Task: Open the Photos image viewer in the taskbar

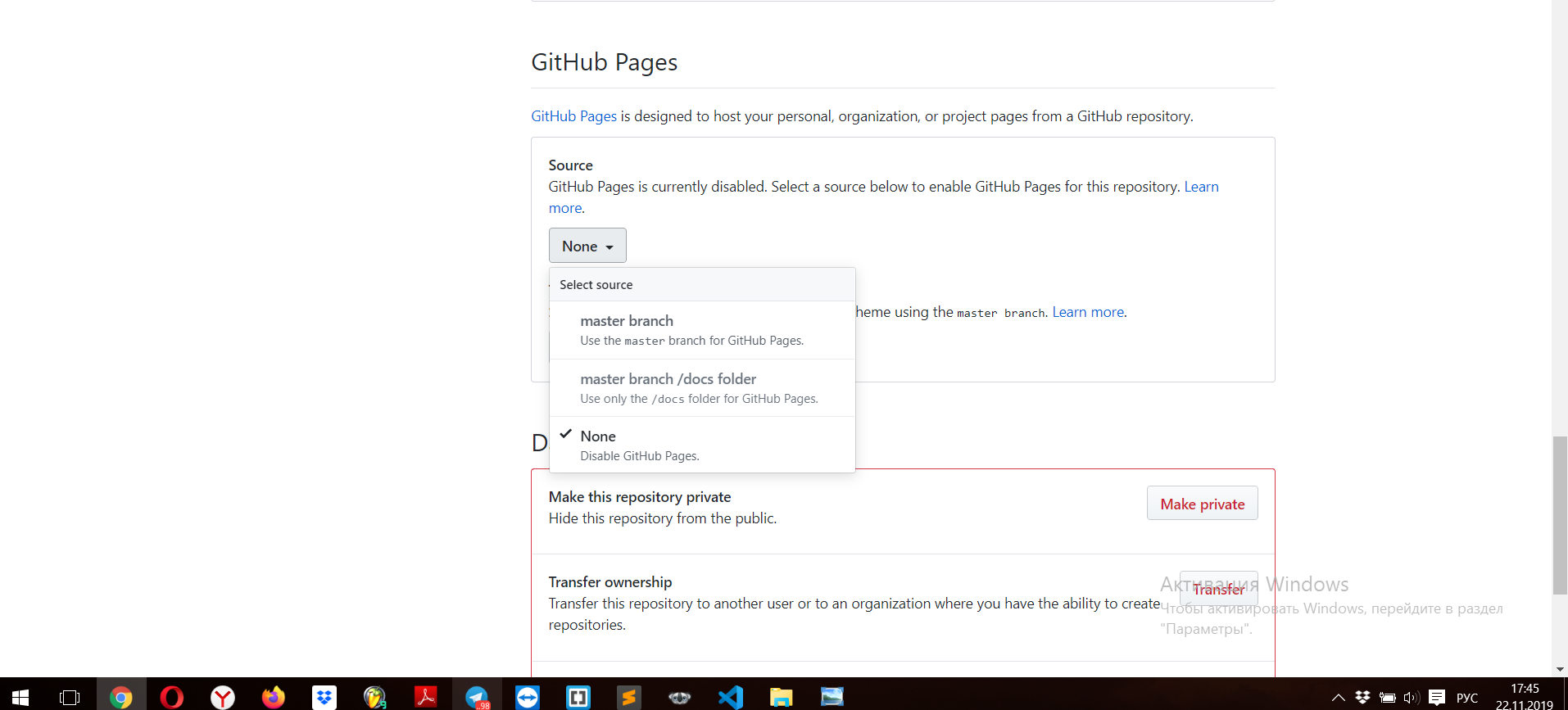Action: pyautogui.click(x=832, y=697)
